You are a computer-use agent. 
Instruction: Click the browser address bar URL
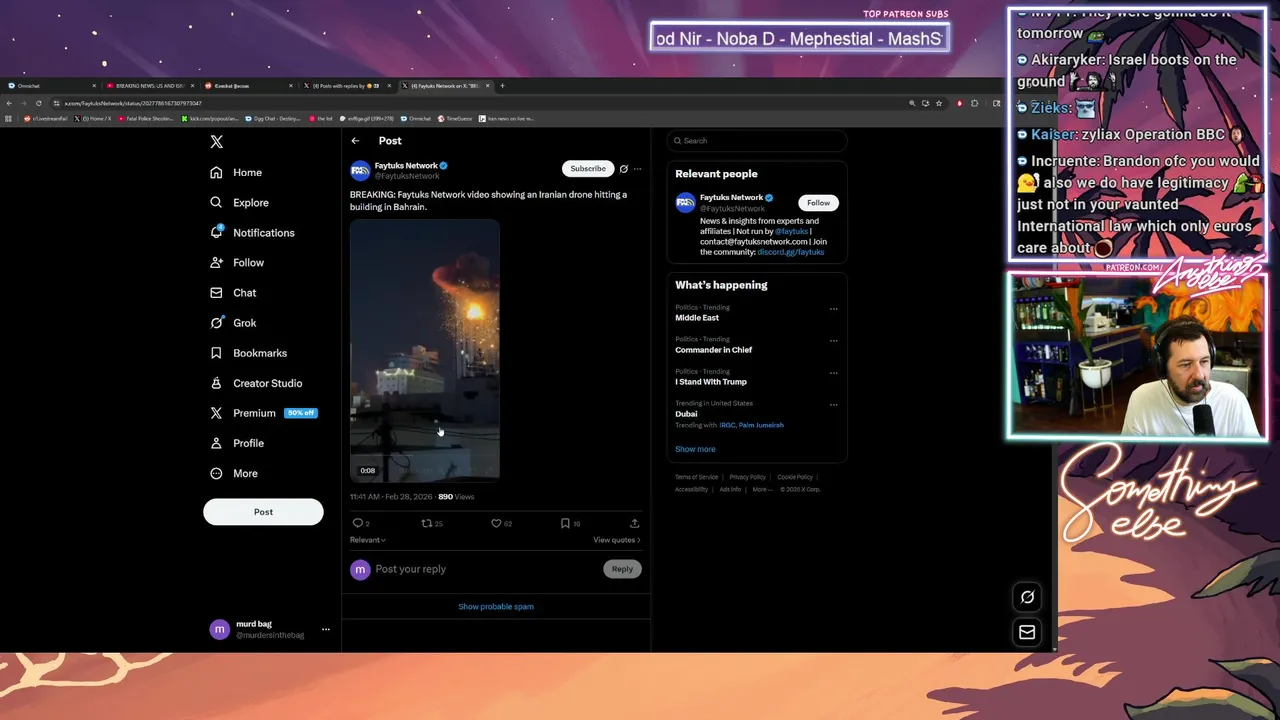133,103
